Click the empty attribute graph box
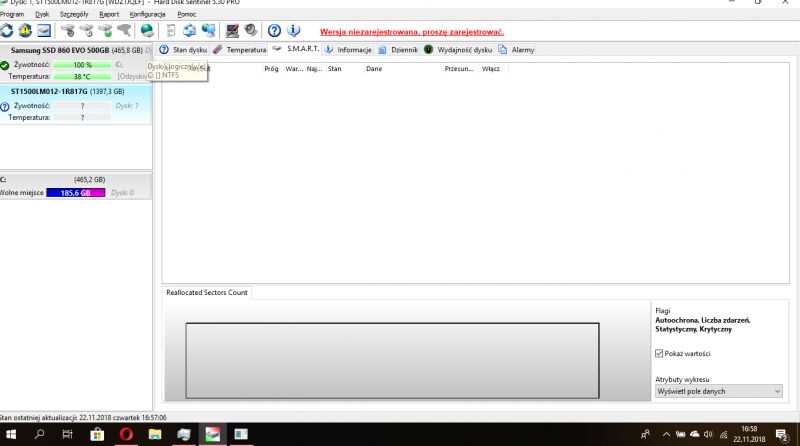 tap(392, 360)
